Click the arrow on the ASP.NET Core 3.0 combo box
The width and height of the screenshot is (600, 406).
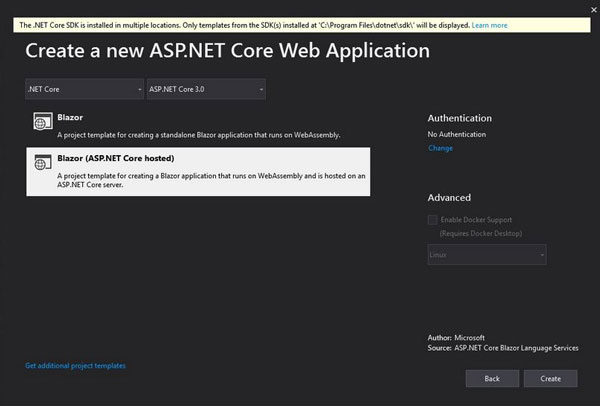coord(259,90)
